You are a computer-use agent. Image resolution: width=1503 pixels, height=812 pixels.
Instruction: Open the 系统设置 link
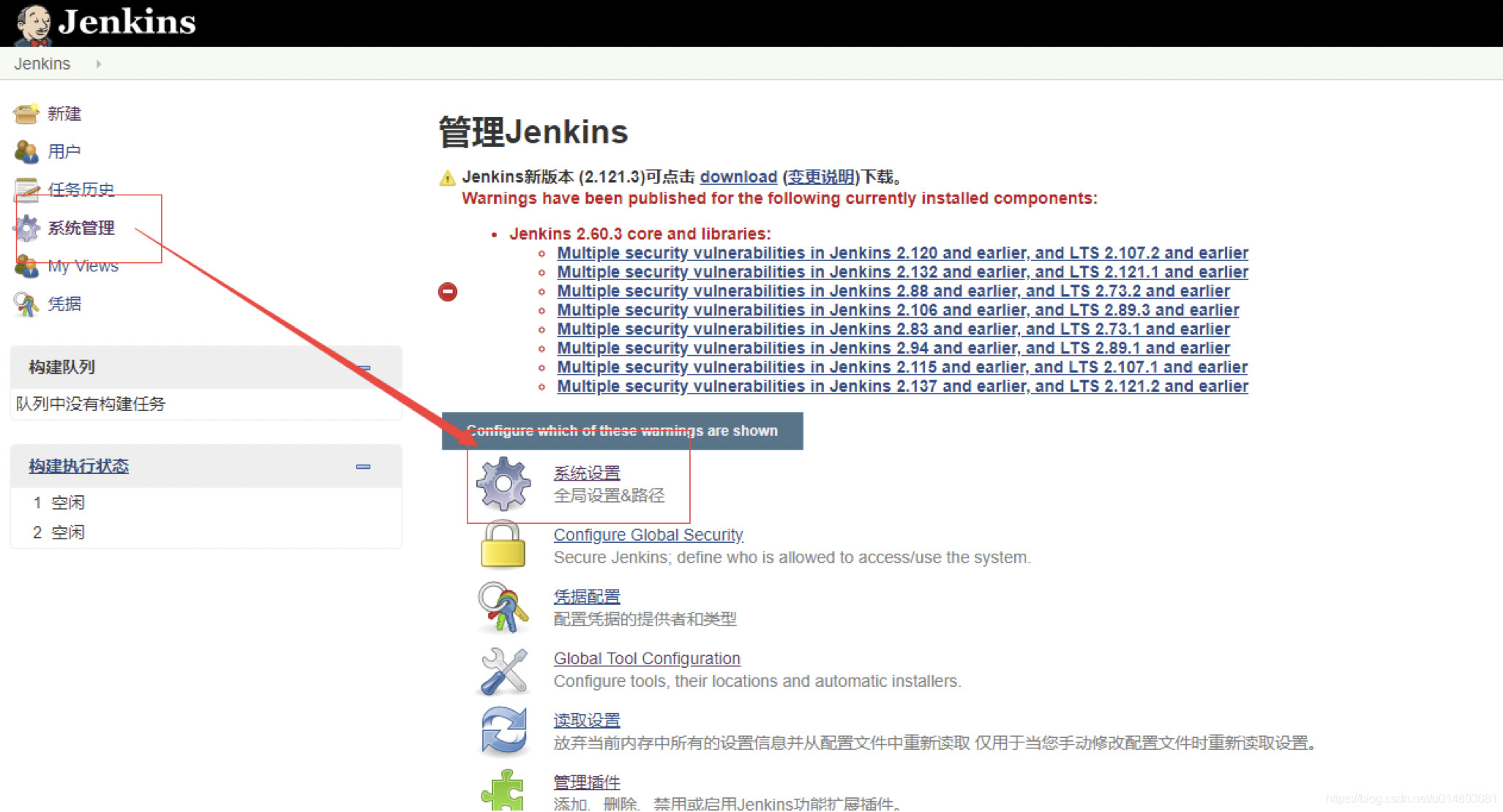[x=587, y=473]
